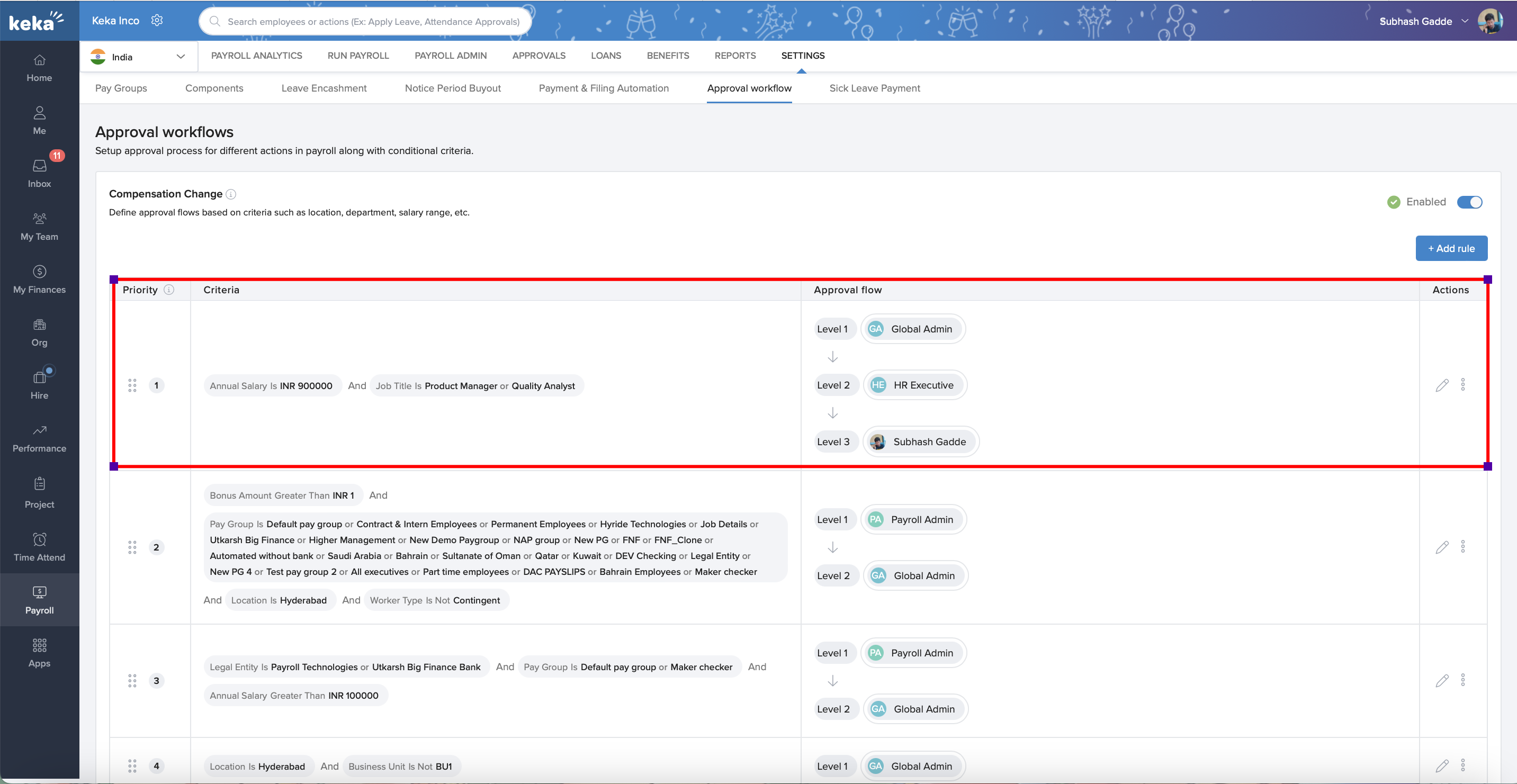Click Time Attend clock icon
1517x784 pixels.
click(39, 540)
